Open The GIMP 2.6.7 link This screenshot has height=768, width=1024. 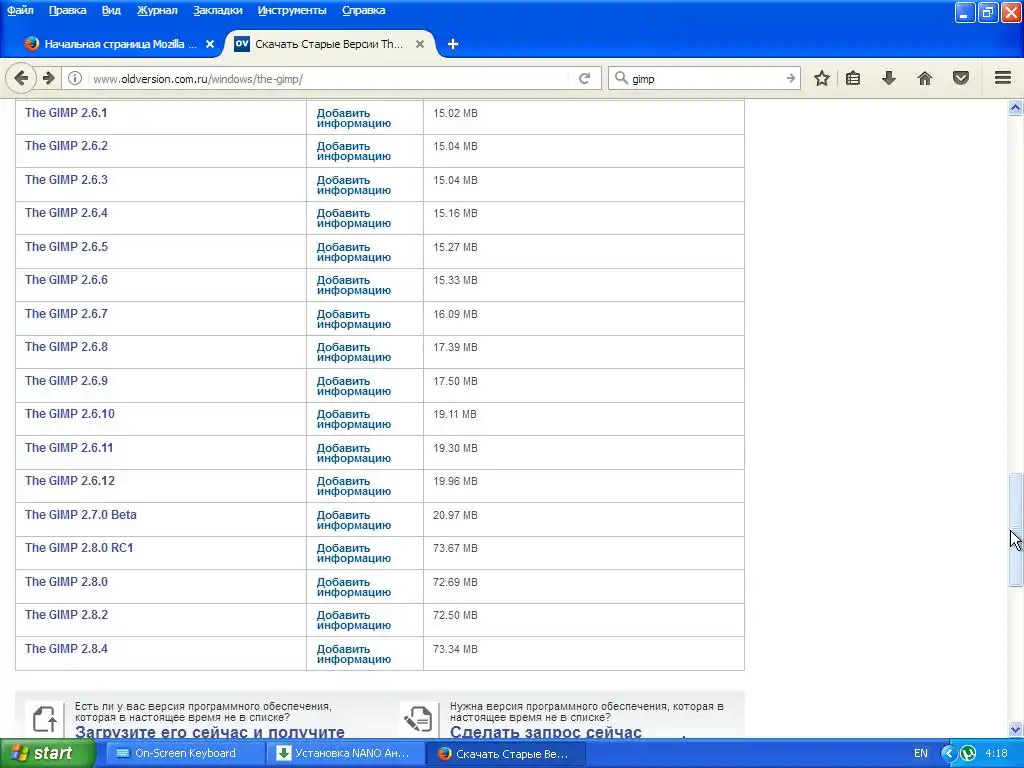click(x=66, y=313)
